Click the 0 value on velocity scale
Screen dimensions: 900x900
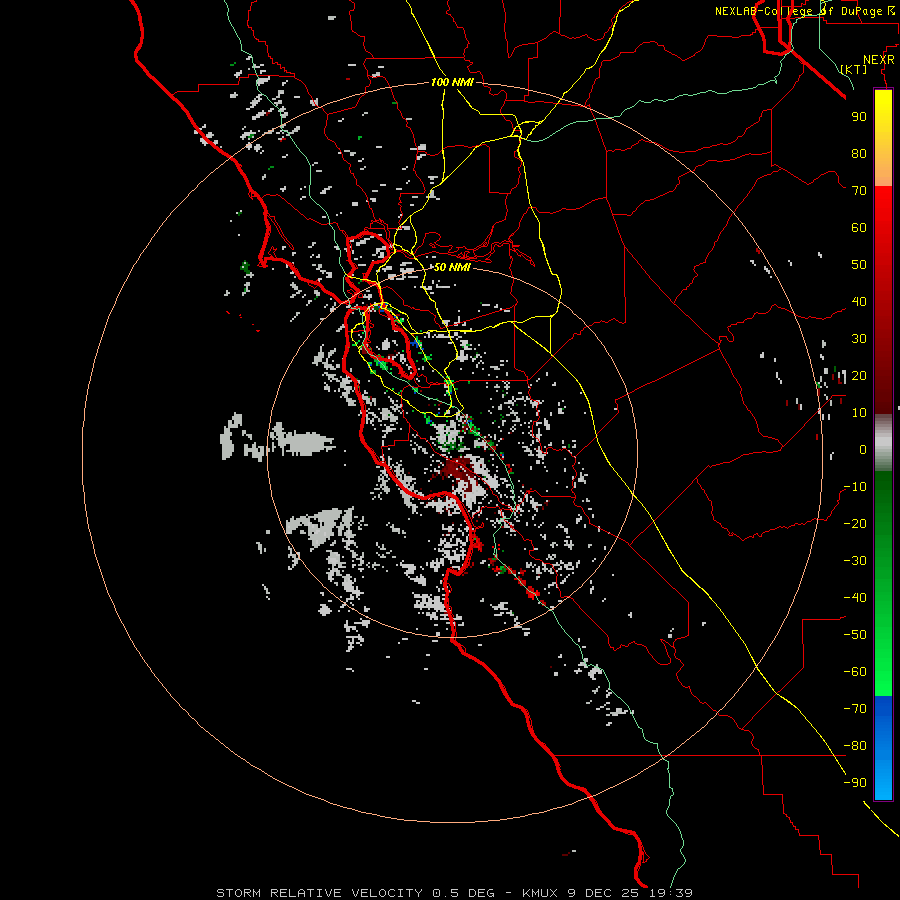[863, 449]
